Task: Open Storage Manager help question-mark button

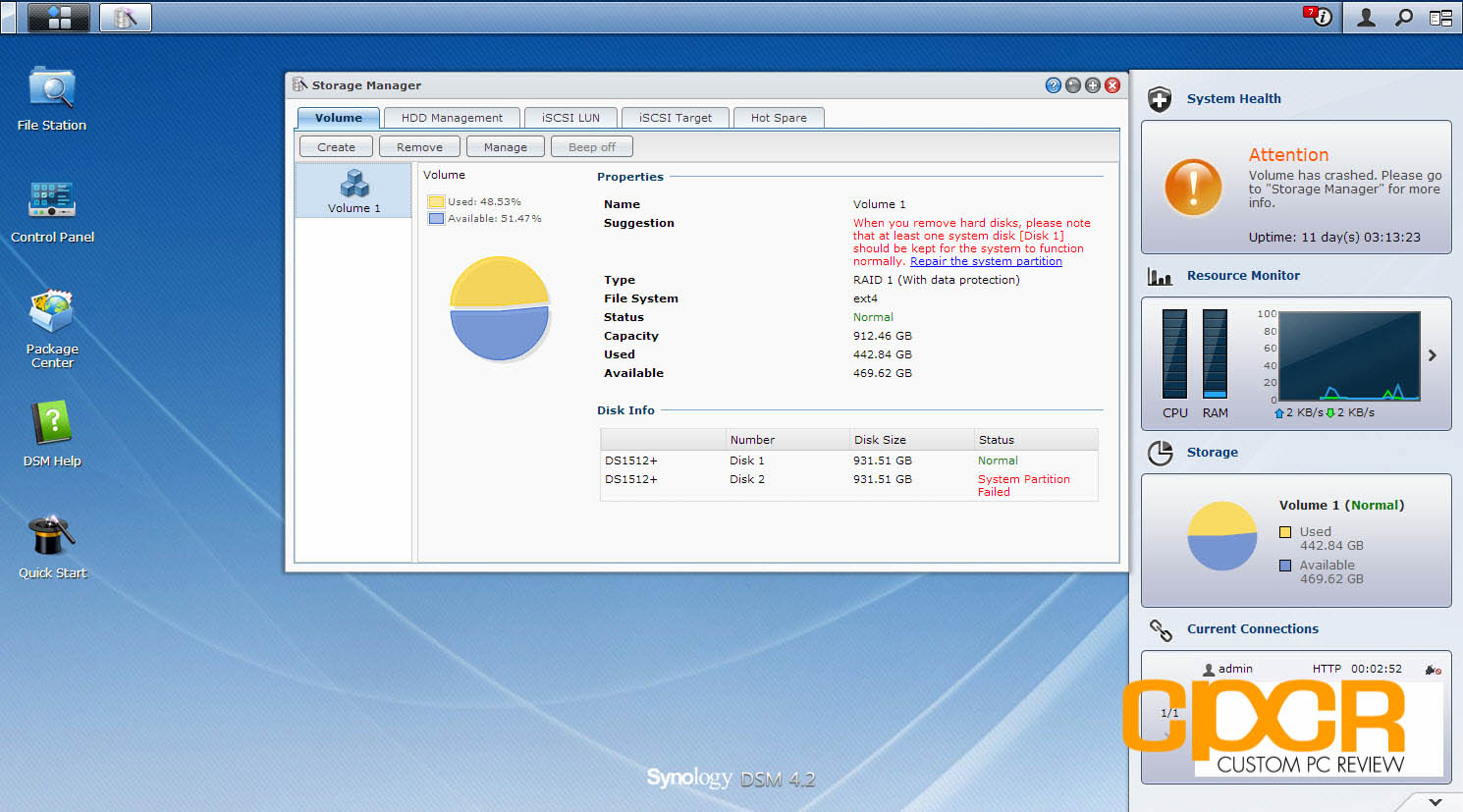Action: [1054, 85]
